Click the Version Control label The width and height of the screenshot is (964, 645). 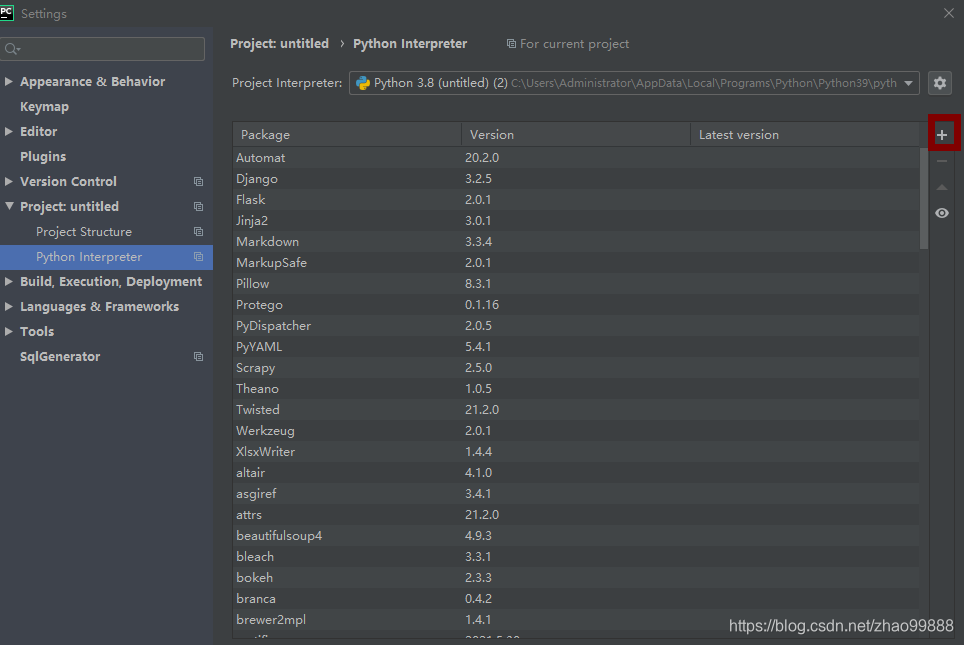(68, 181)
